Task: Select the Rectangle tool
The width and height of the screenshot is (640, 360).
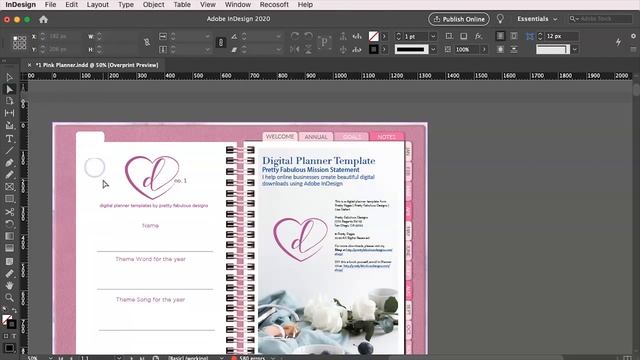Action: tap(9, 199)
